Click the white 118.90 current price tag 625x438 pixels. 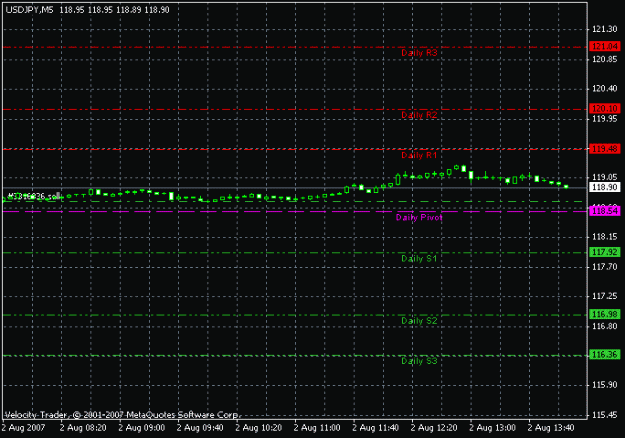click(x=605, y=187)
